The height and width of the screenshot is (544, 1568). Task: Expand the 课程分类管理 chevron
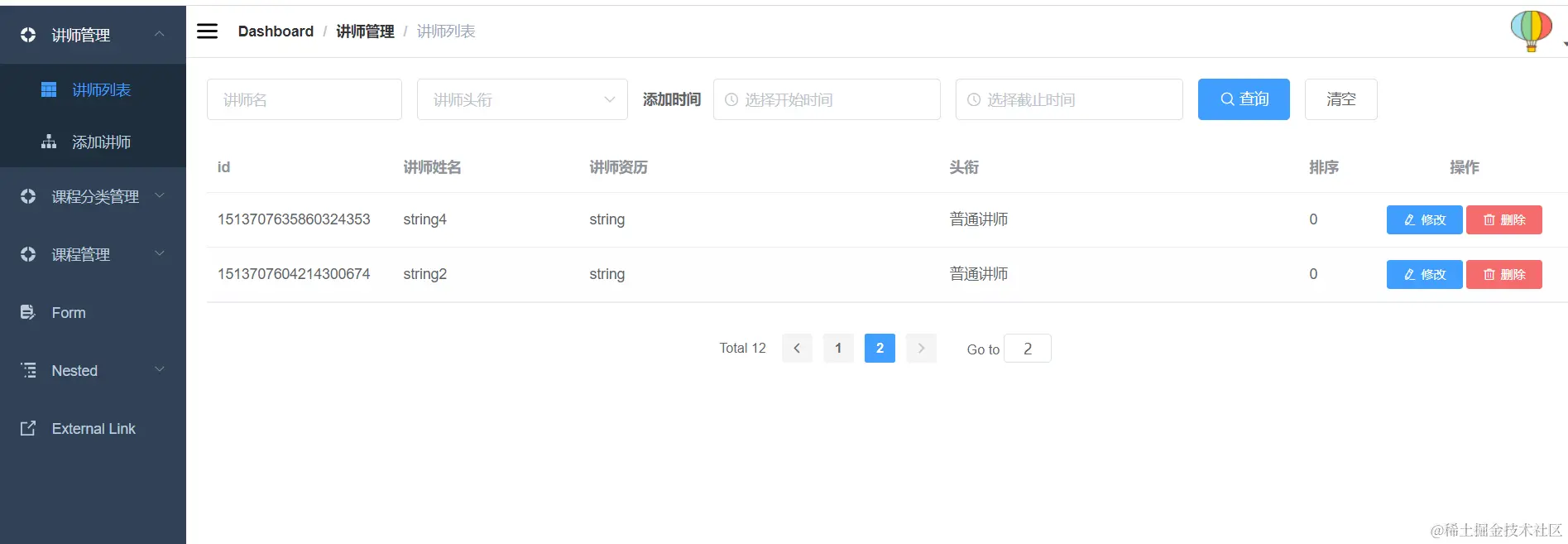(160, 195)
